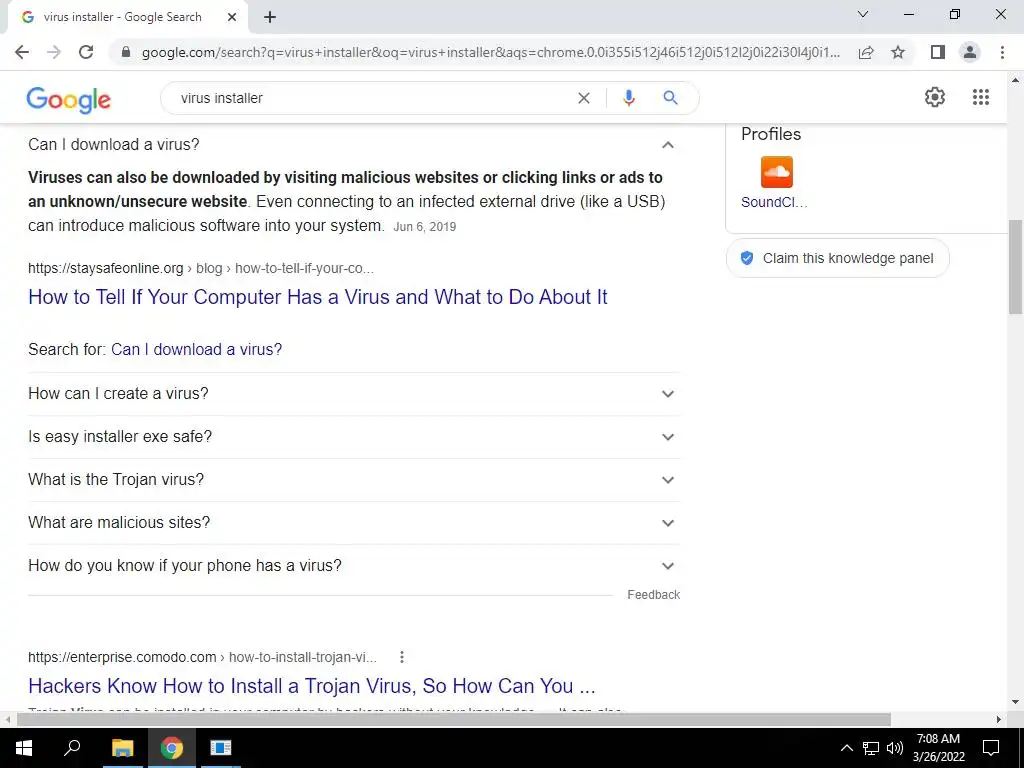Open the blue window app in the taskbar
The width and height of the screenshot is (1024, 768).
point(221,748)
